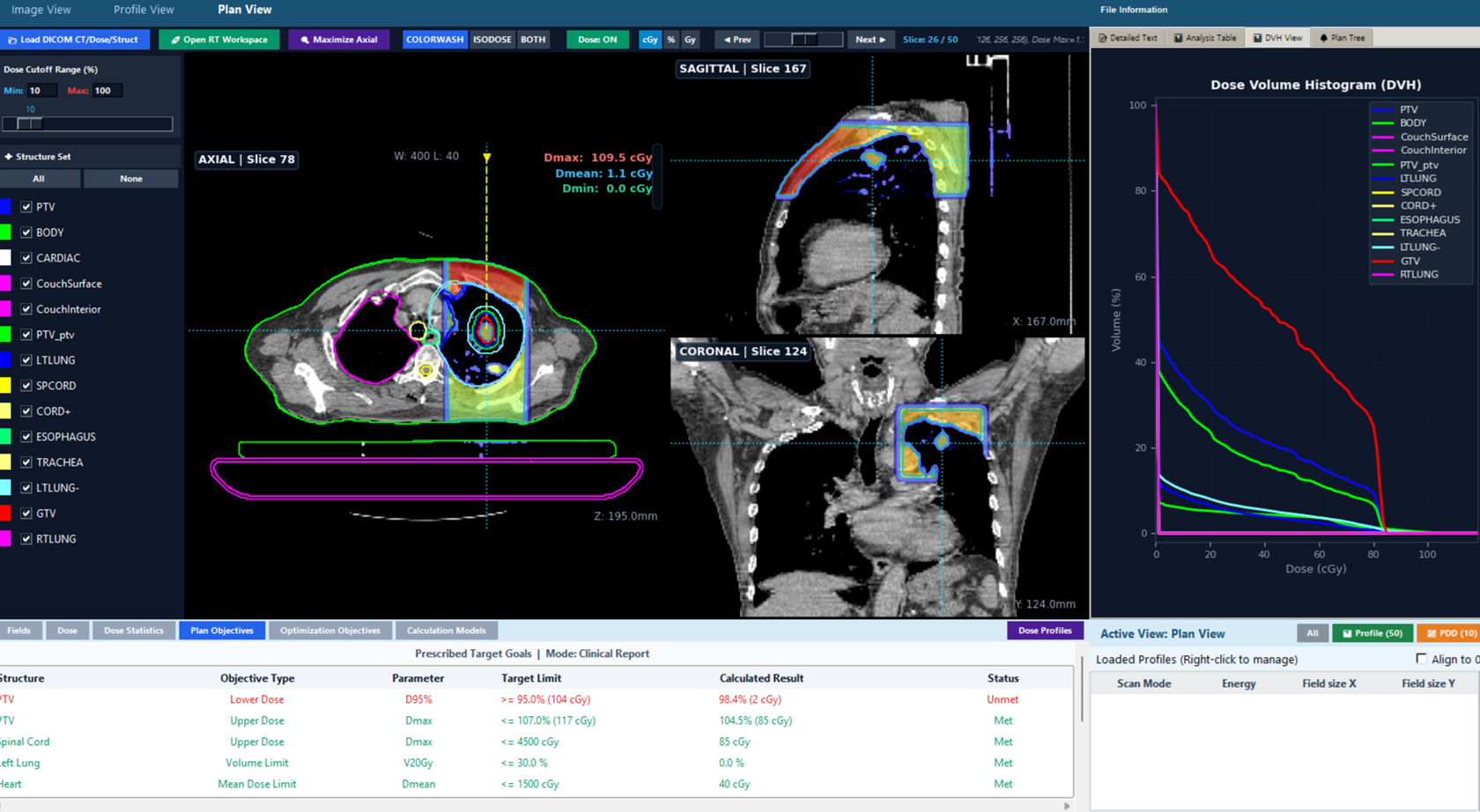Select BOTH display mode

point(533,40)
